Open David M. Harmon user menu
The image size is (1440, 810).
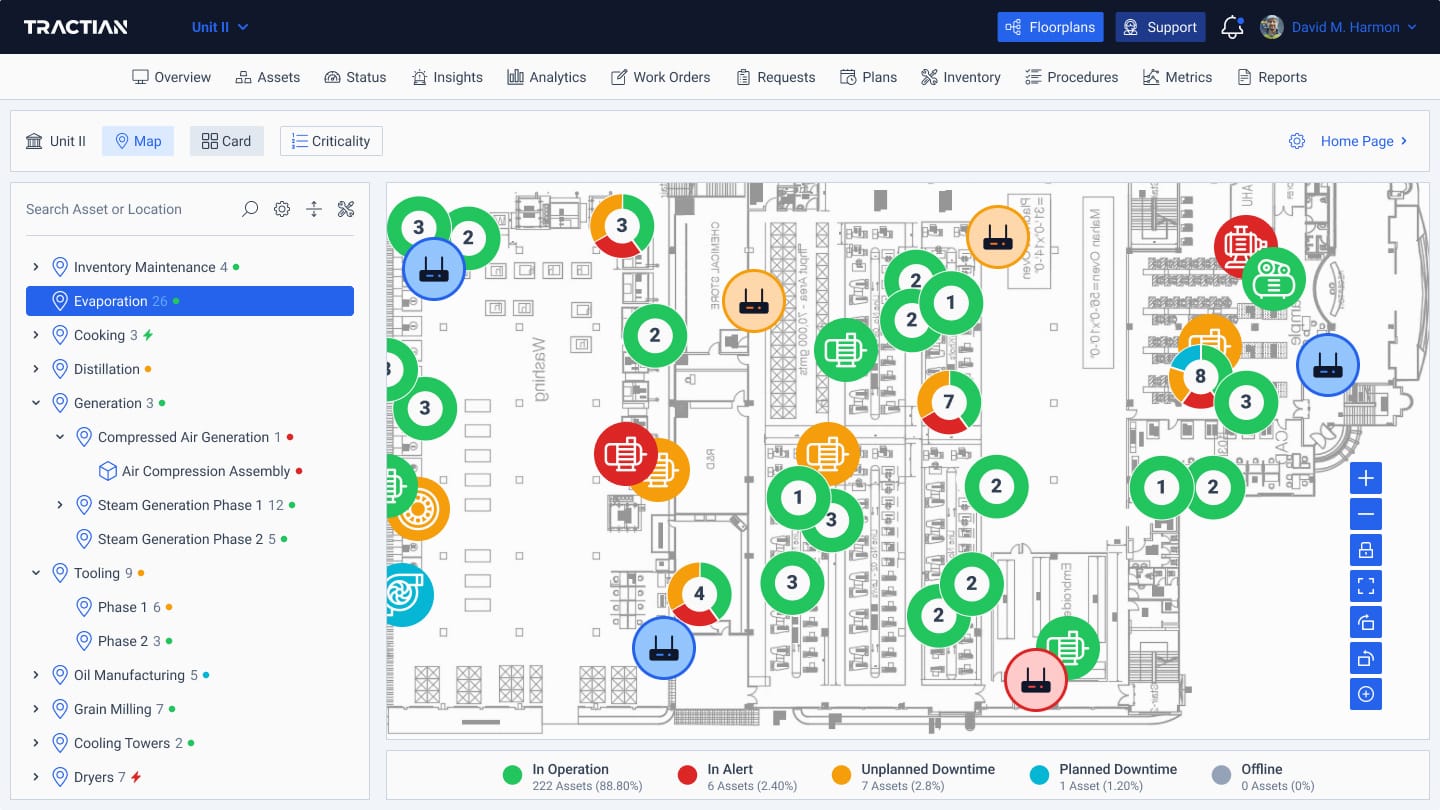click(x=1339, y=27)
